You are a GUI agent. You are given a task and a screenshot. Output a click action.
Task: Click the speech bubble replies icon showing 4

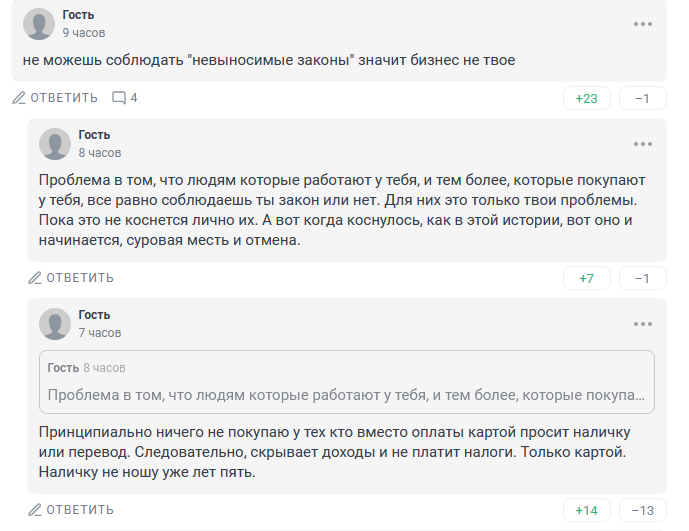119,98
